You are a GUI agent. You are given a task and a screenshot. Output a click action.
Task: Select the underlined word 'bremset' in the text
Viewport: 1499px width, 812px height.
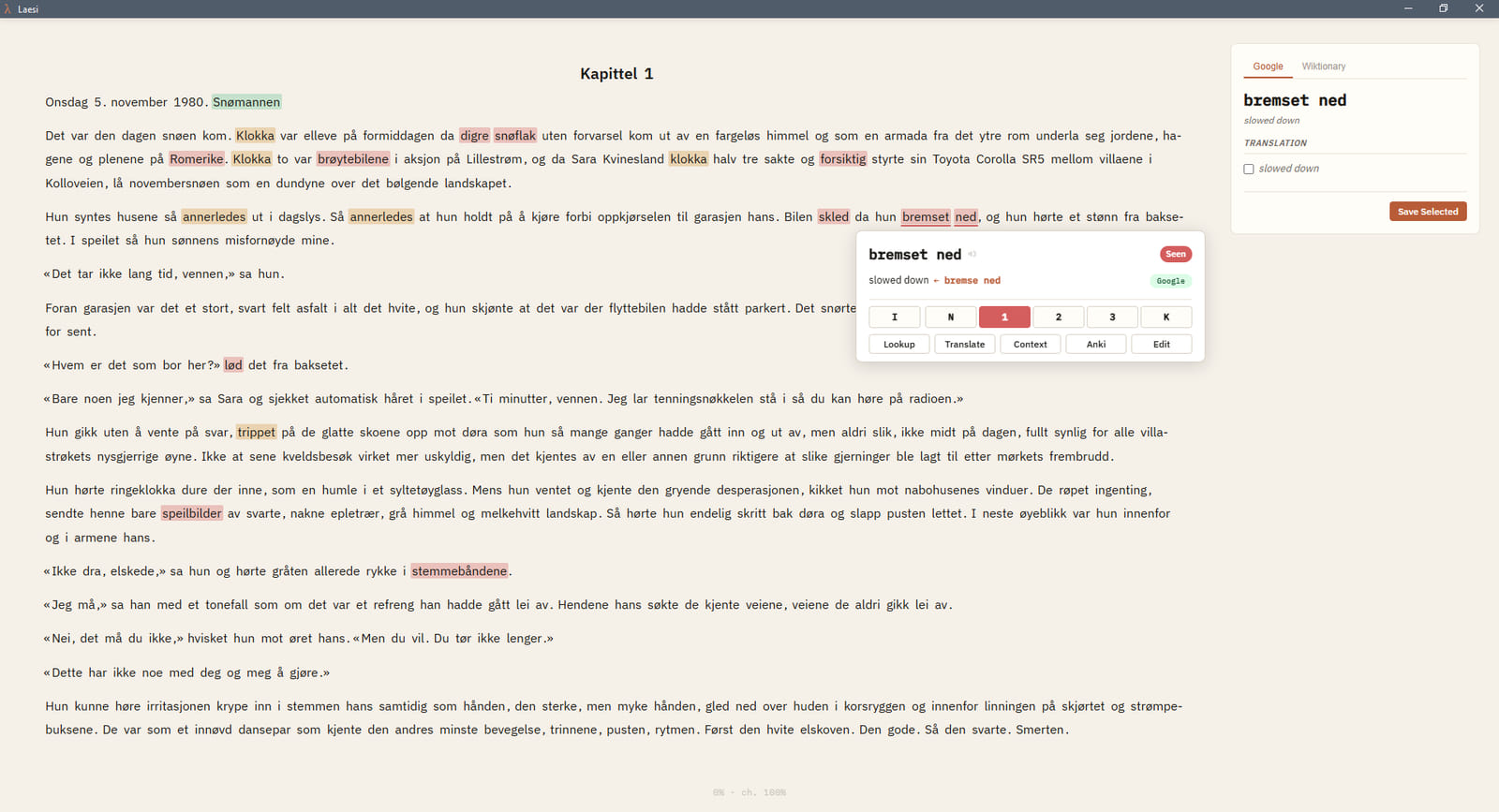[926, 217]
